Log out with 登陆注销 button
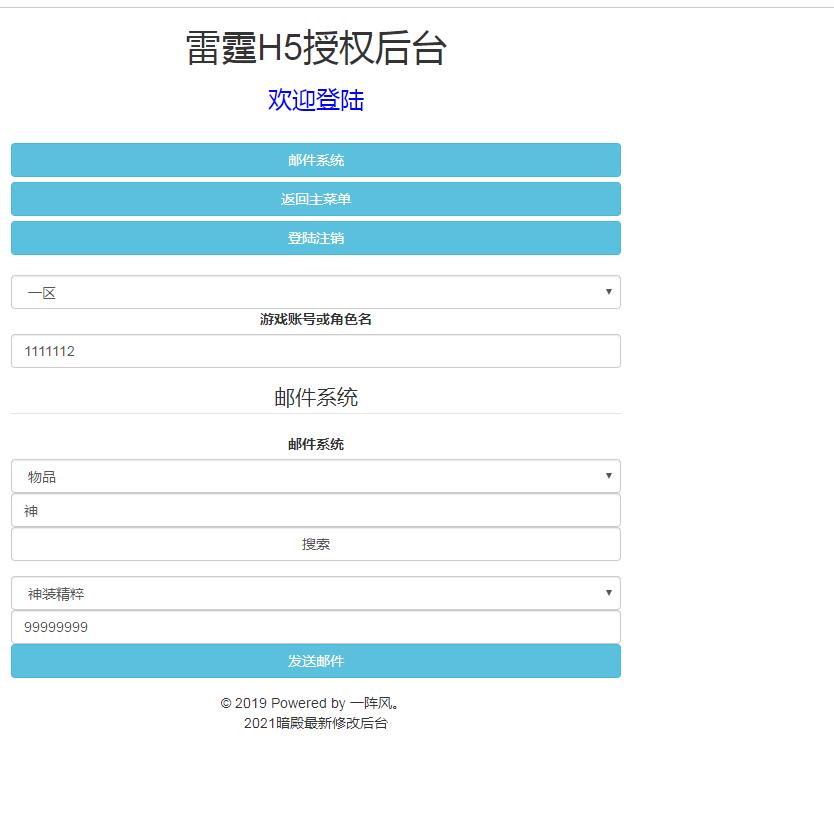834x840 pixels. [x=315, y=238]
